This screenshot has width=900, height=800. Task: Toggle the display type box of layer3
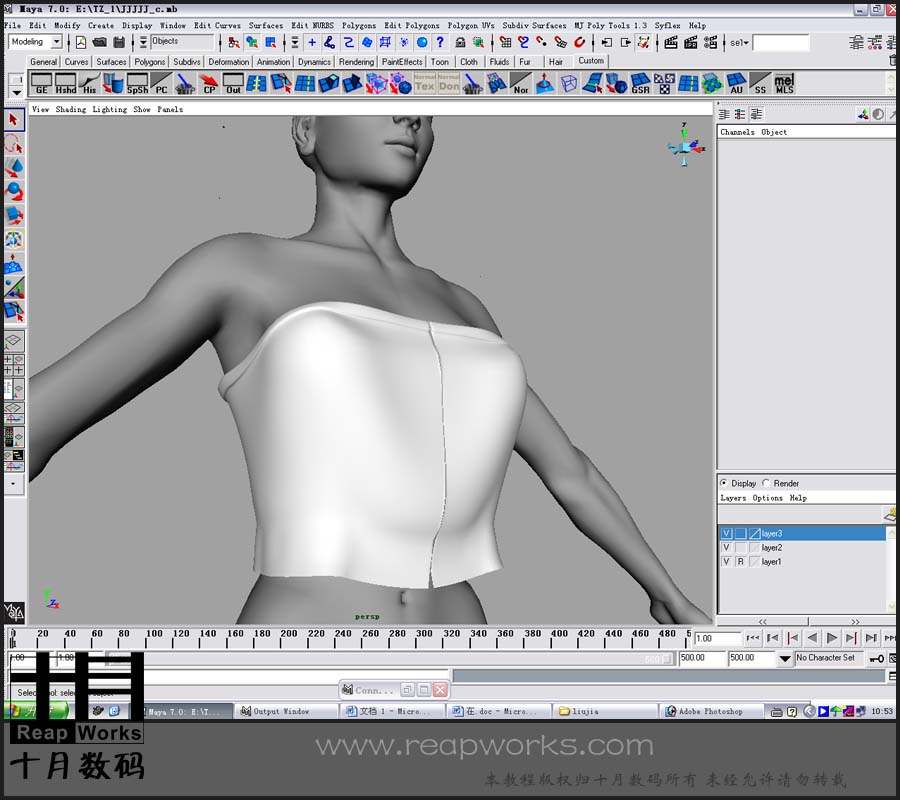pos(740,533)
